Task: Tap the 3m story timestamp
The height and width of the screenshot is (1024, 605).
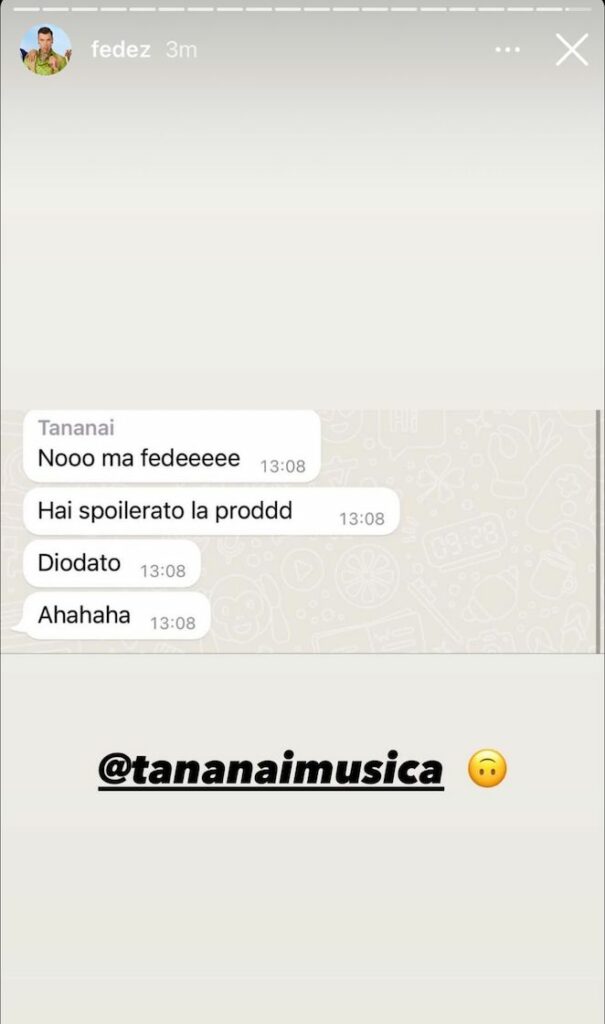Action: pos(181,50)
